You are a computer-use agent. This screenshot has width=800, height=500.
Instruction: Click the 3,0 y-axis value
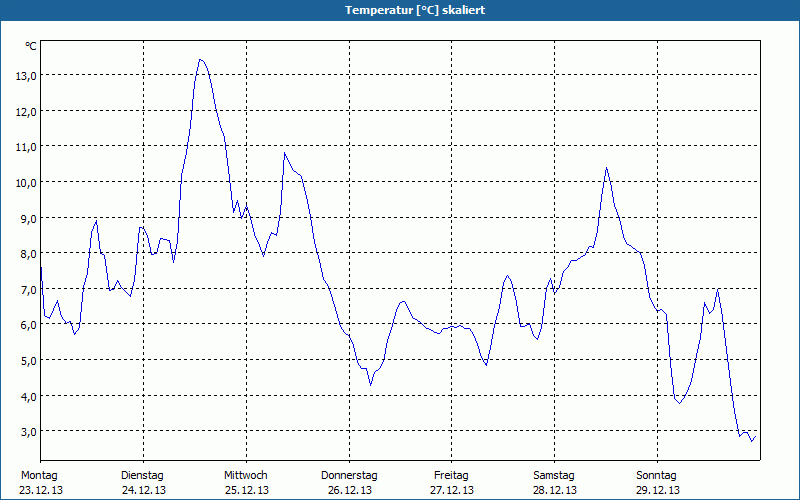click(29, 432)
